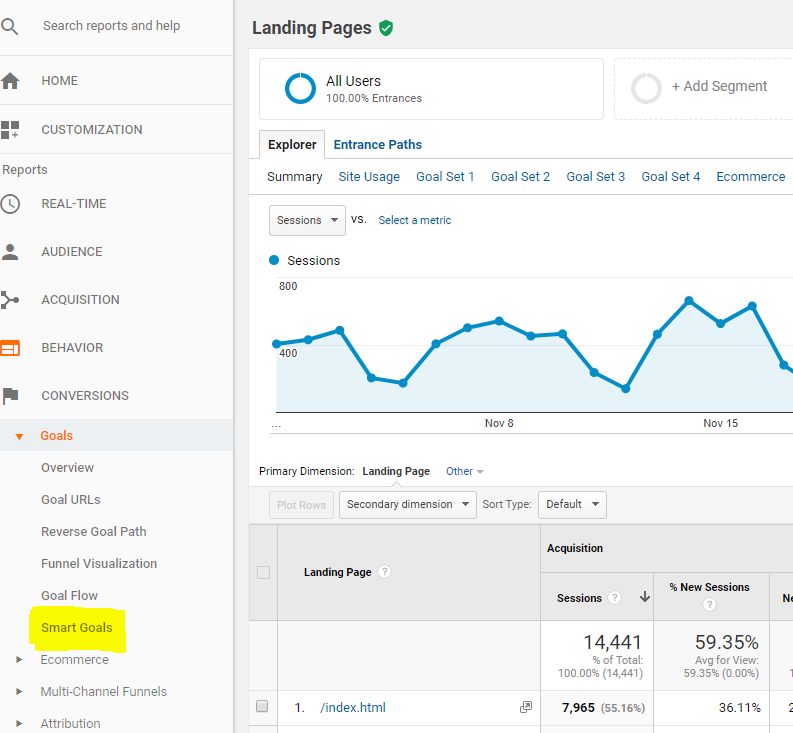This screenshot has height=733, width=793.
Task: Select the Goal Set 4 sub-tab
Action: pyautogui.click(x=671, y=177)
